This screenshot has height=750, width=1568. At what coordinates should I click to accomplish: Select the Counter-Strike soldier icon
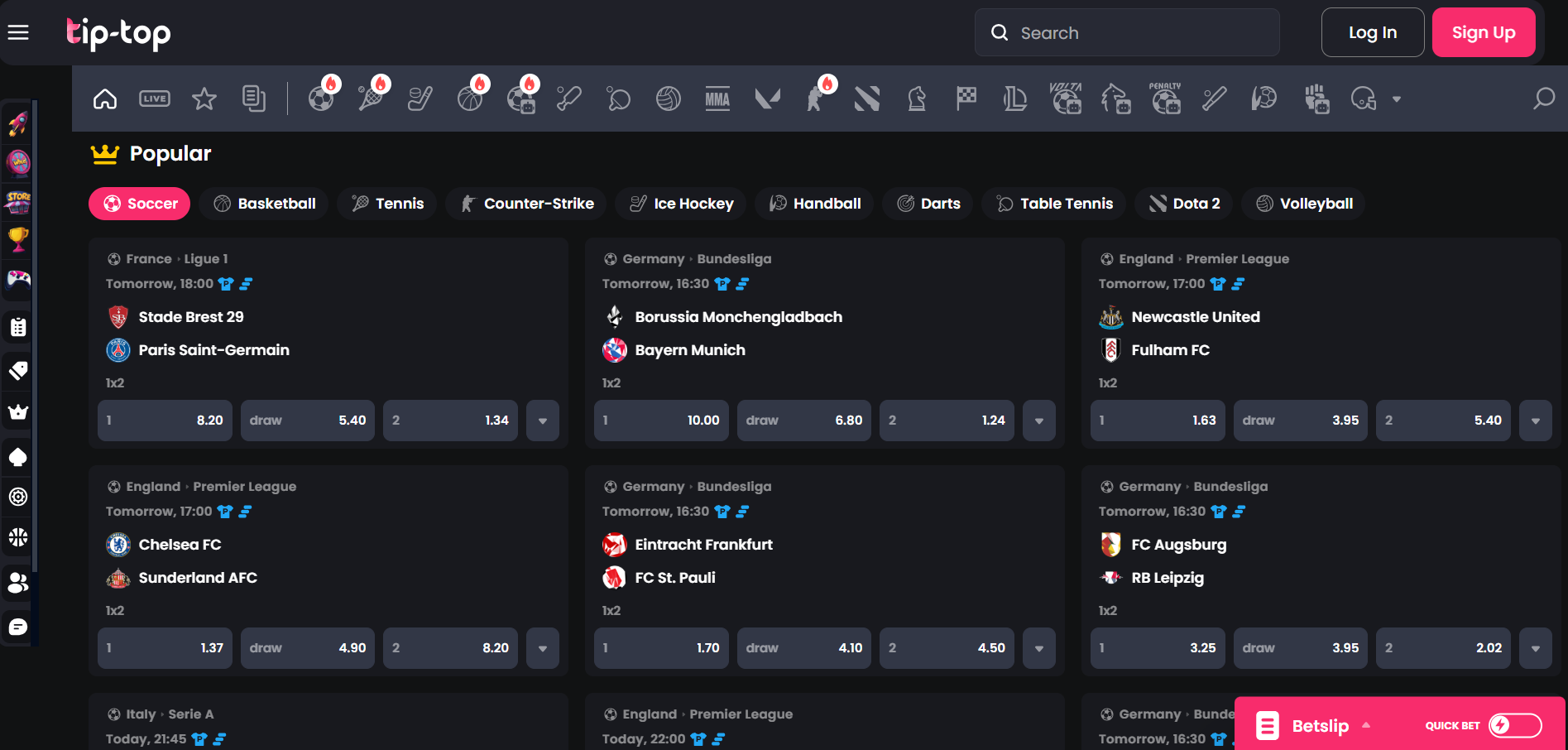pyautogui.click(x=818, y=99)
